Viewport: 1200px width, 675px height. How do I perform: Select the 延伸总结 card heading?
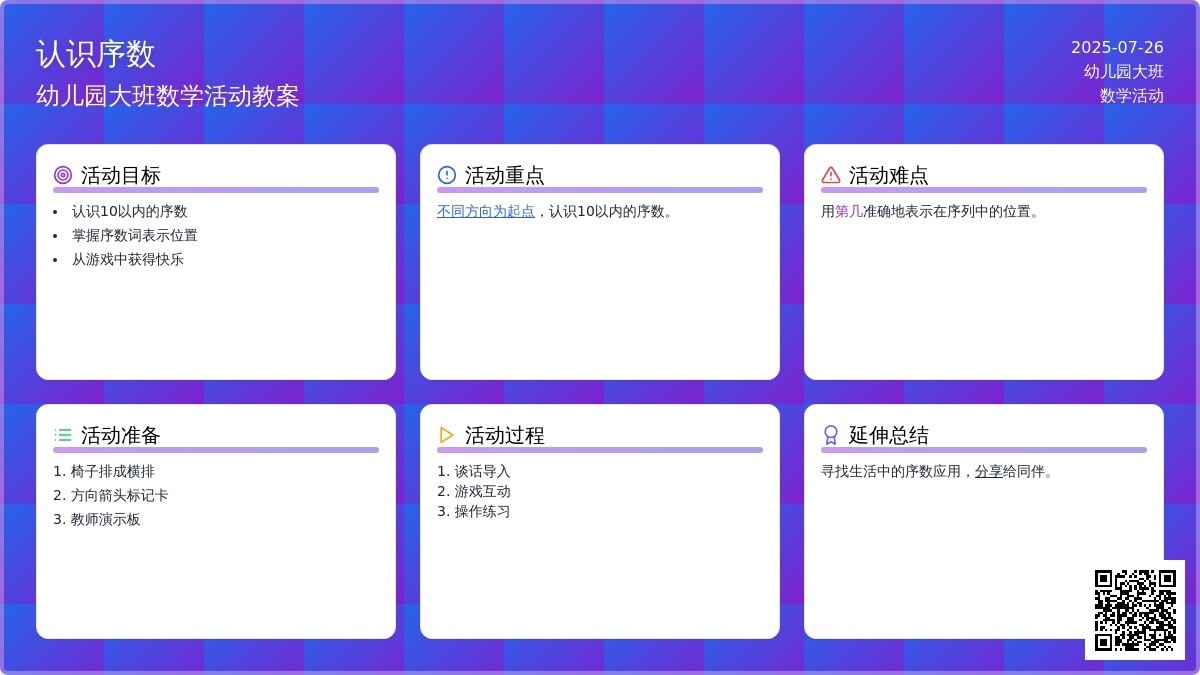coord(889,435)
